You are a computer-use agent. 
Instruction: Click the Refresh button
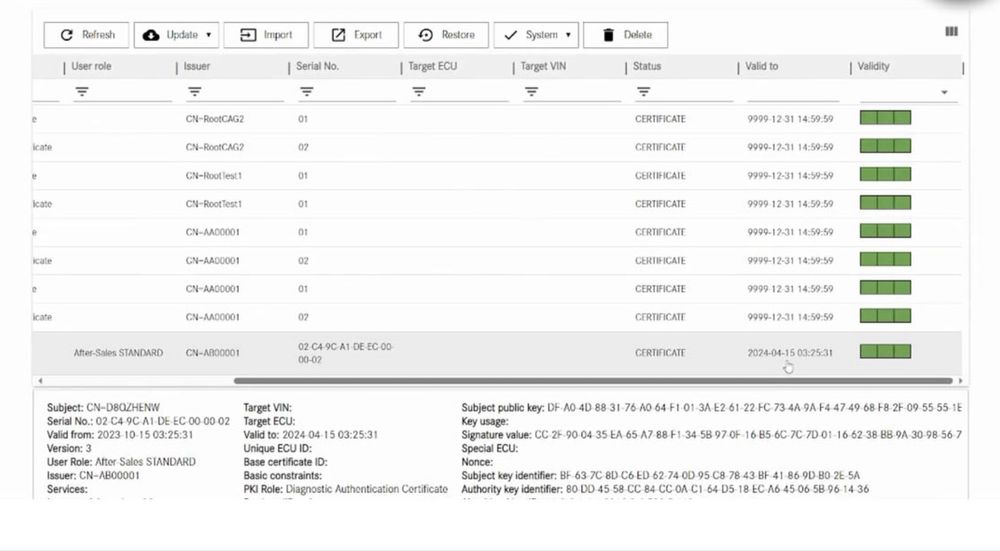click(86, 35)
